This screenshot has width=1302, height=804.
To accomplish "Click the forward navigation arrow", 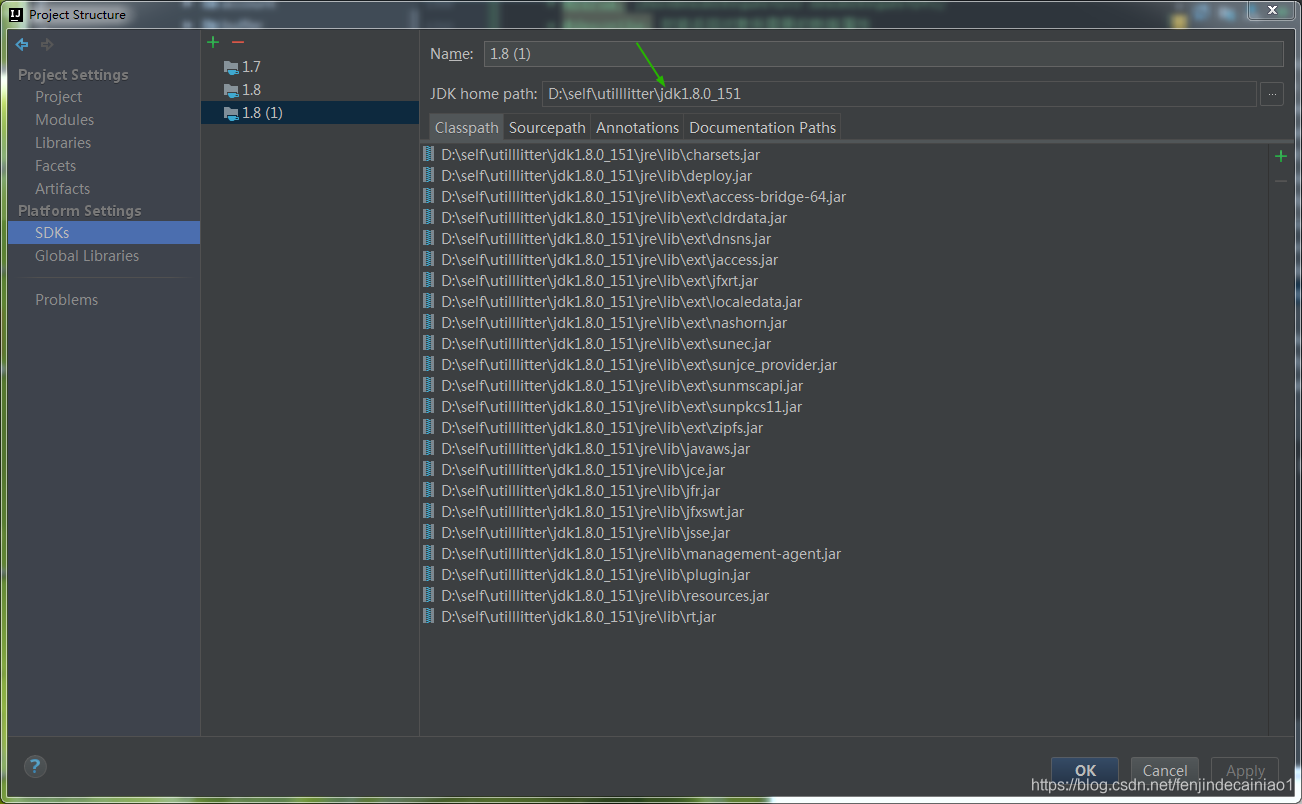I will (47, 44).
